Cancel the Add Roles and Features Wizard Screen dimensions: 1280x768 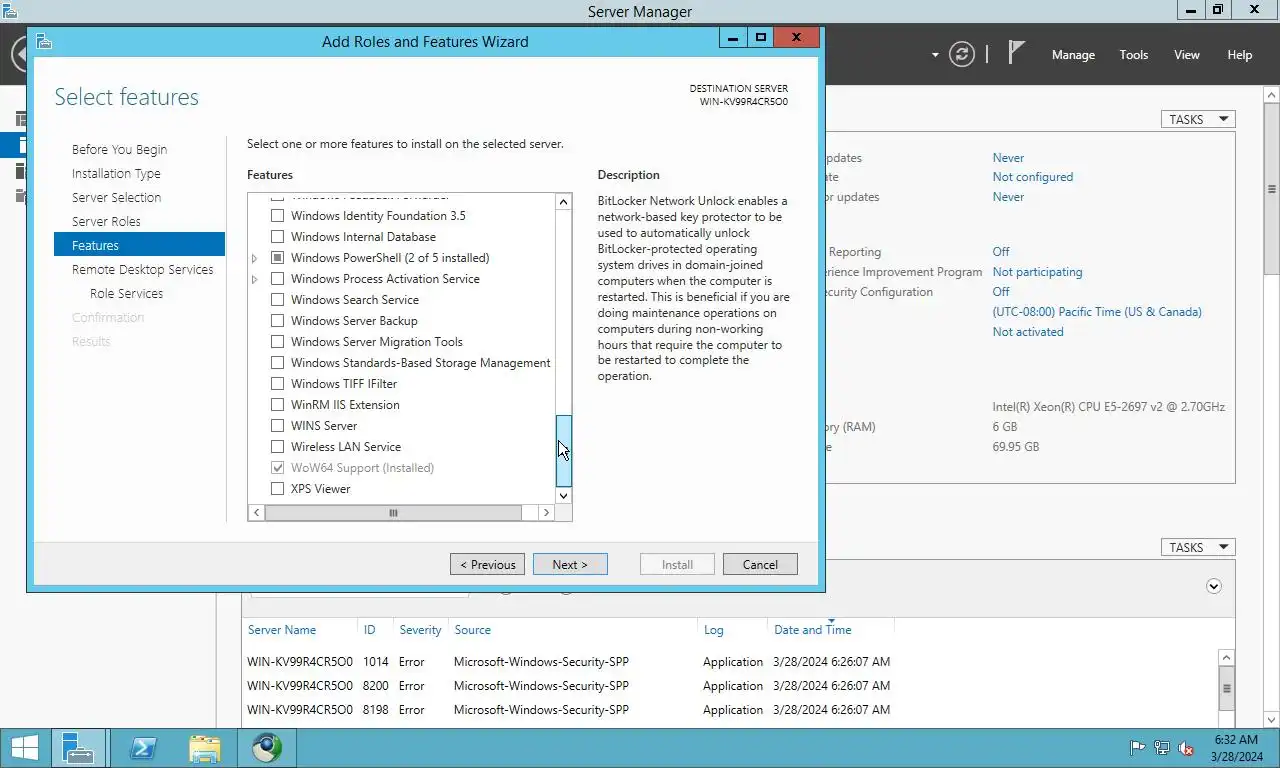[x=760, y=564]
